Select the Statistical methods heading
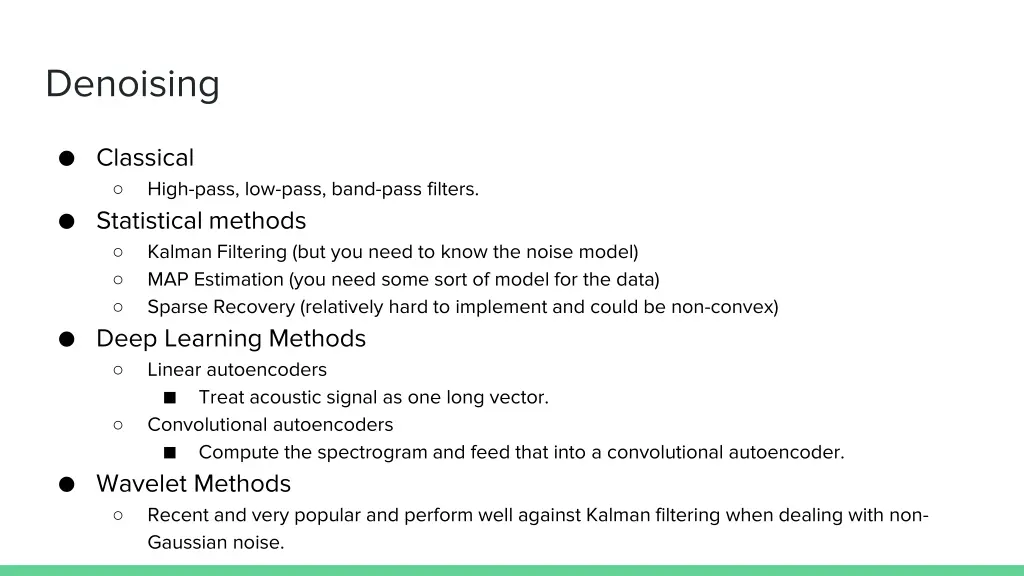Image resolution: width=1024 pixels, height=576 pixels. 201,221
